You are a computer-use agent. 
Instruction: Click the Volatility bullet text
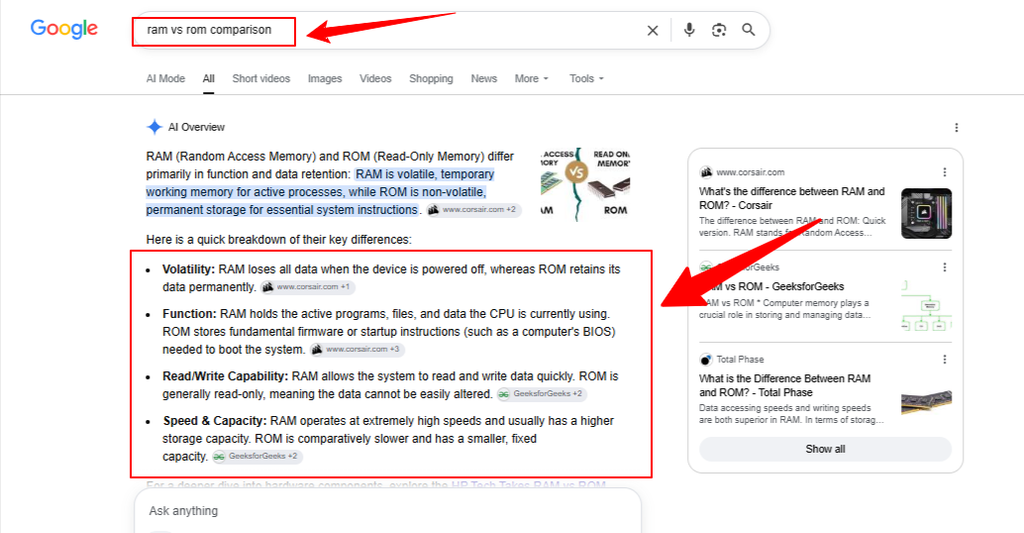tap(391, 278)
